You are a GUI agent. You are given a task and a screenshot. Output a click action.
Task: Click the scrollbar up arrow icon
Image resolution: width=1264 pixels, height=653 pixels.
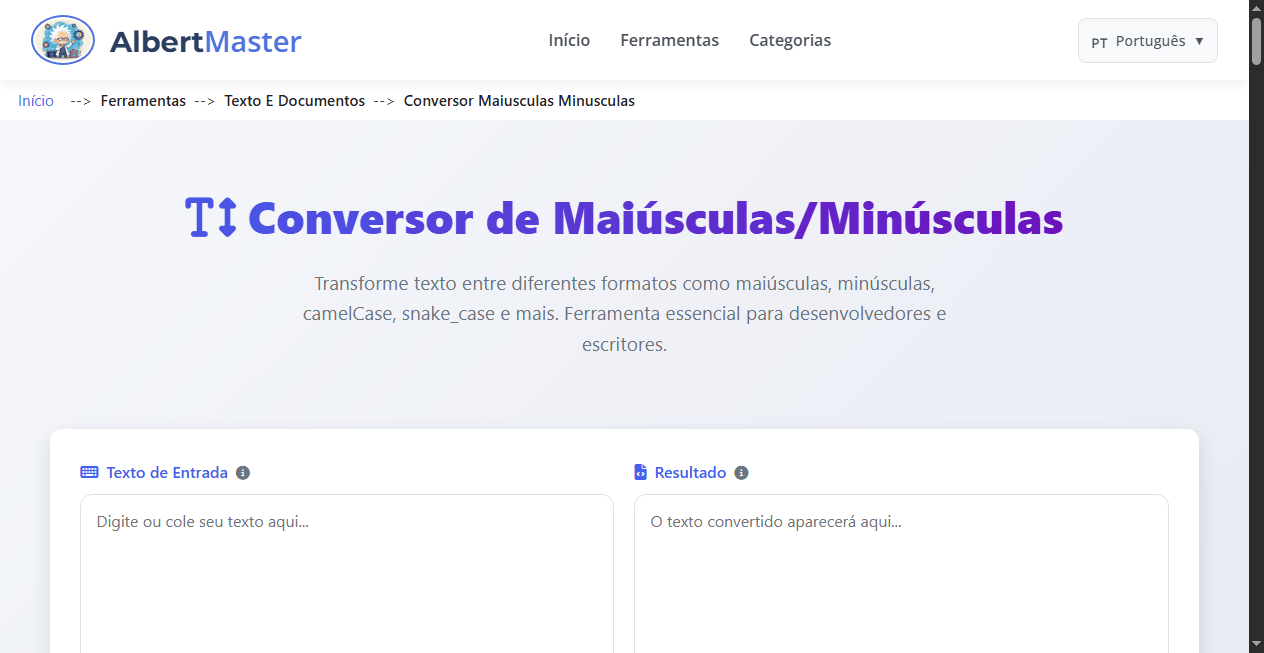[1255, 7]
